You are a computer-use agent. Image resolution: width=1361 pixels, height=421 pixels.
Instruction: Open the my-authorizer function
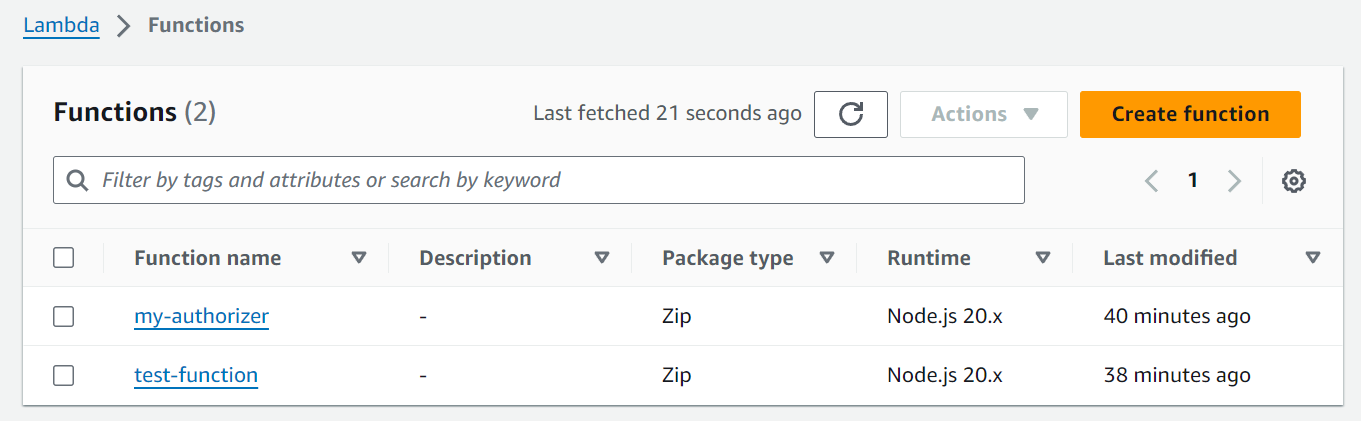coord(201,317)
